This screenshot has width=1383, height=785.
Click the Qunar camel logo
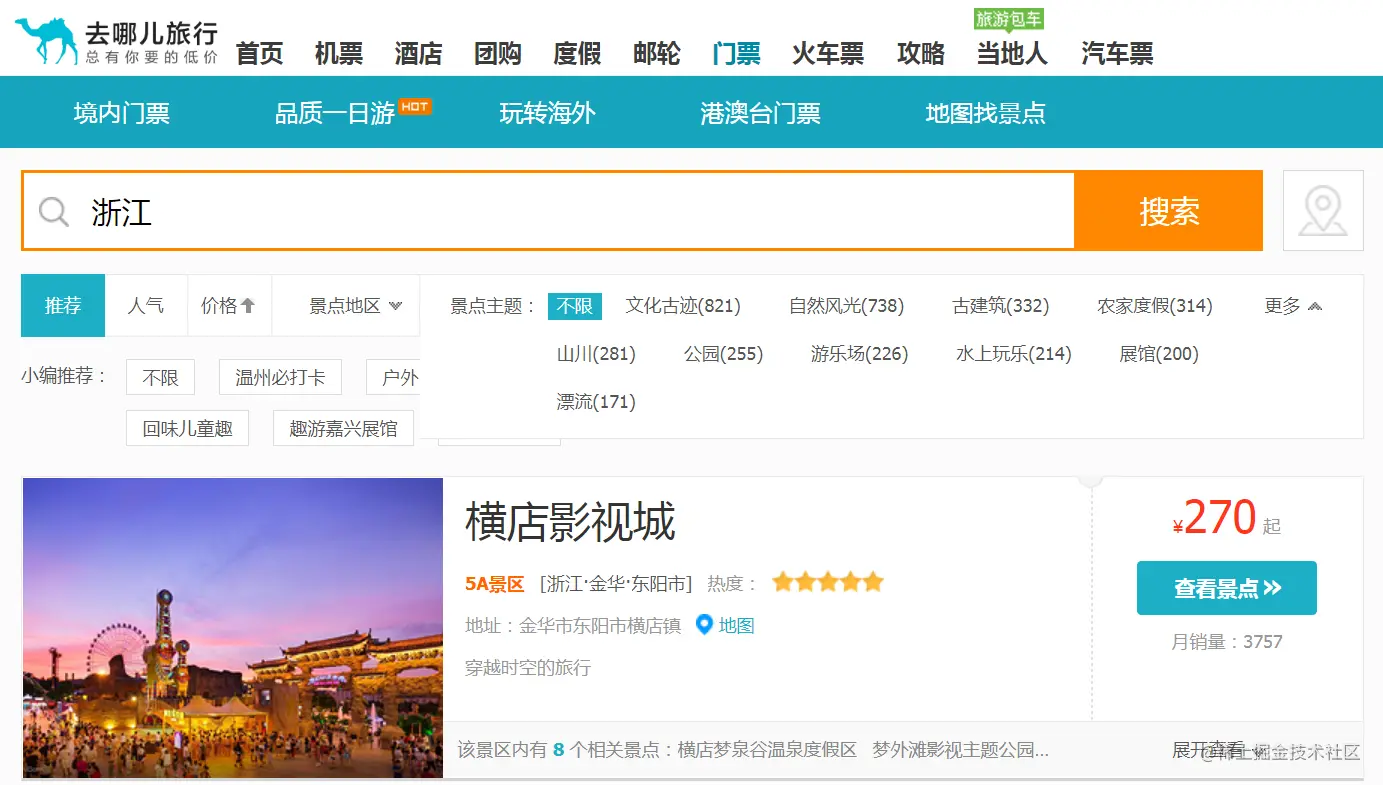(x=116, y=41)
